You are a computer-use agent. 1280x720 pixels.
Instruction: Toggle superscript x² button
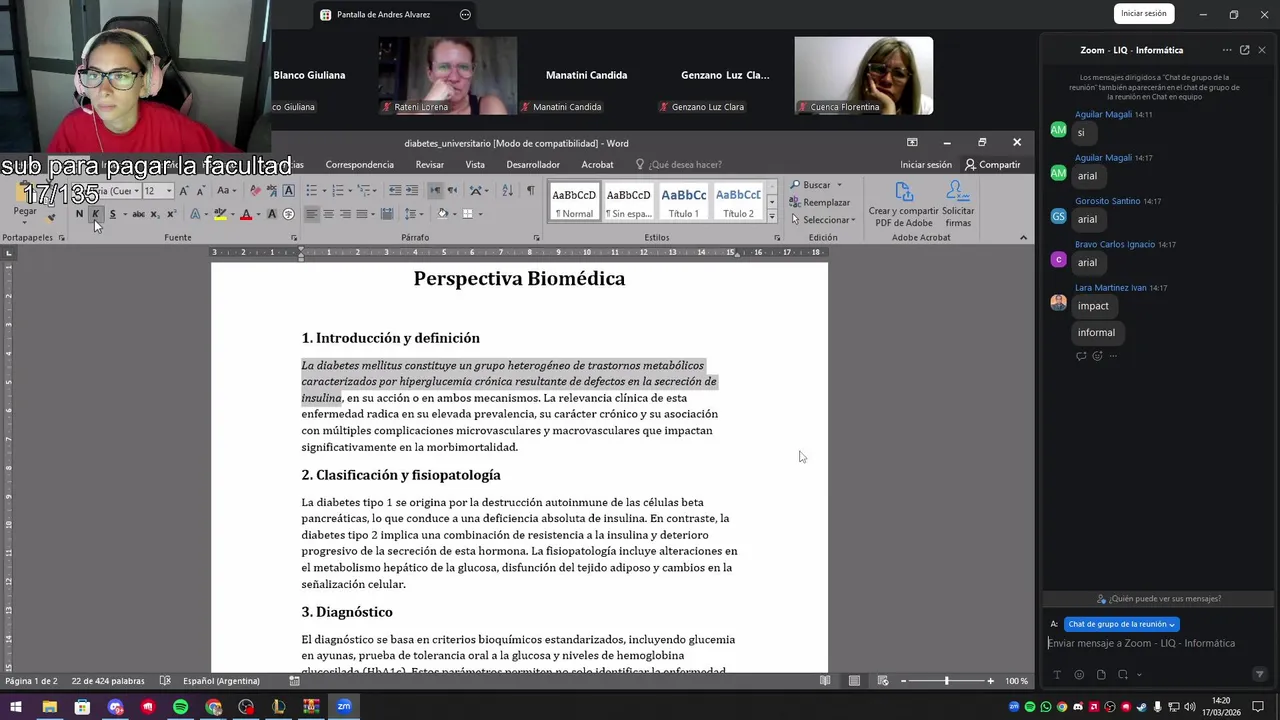[171, 214]
